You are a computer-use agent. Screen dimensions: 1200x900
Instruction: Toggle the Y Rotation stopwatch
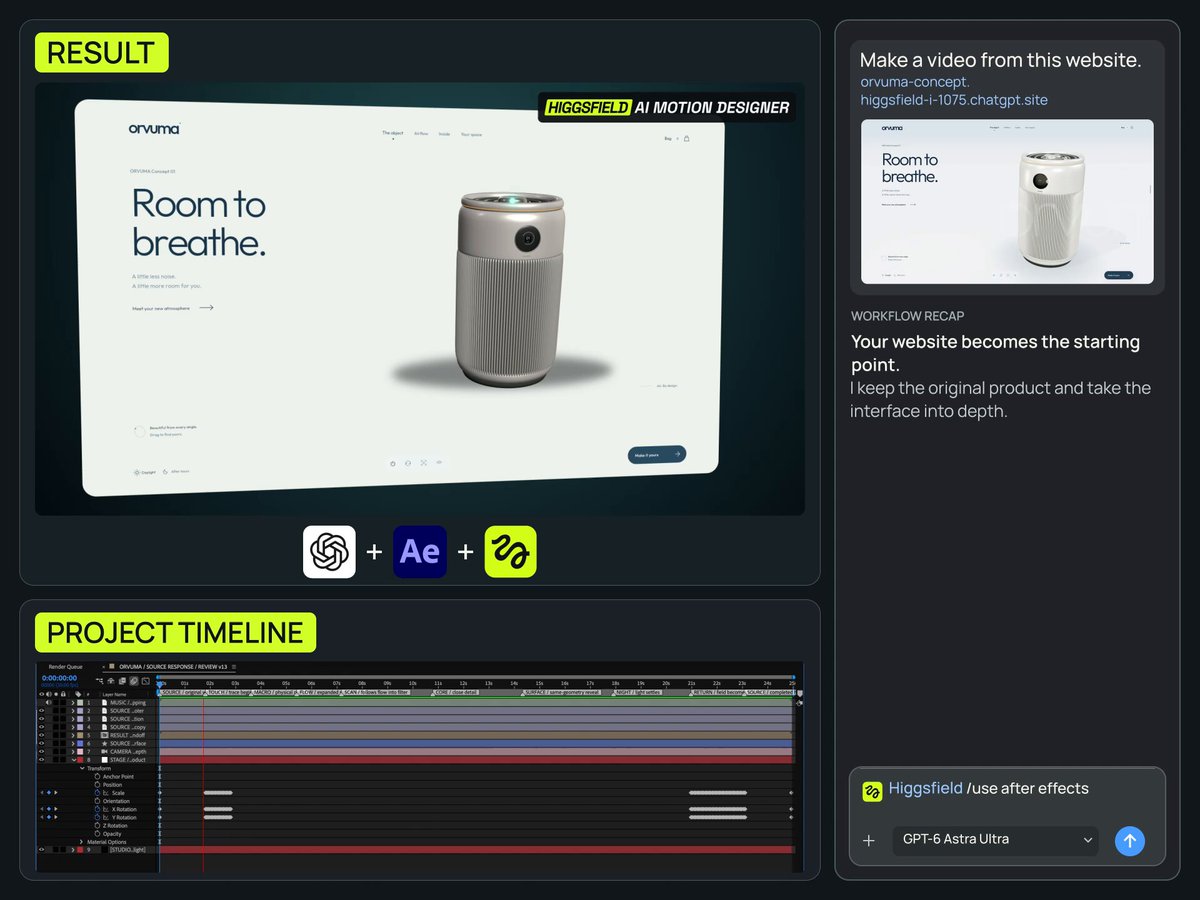pyautogui.click(x=97, y=817)
